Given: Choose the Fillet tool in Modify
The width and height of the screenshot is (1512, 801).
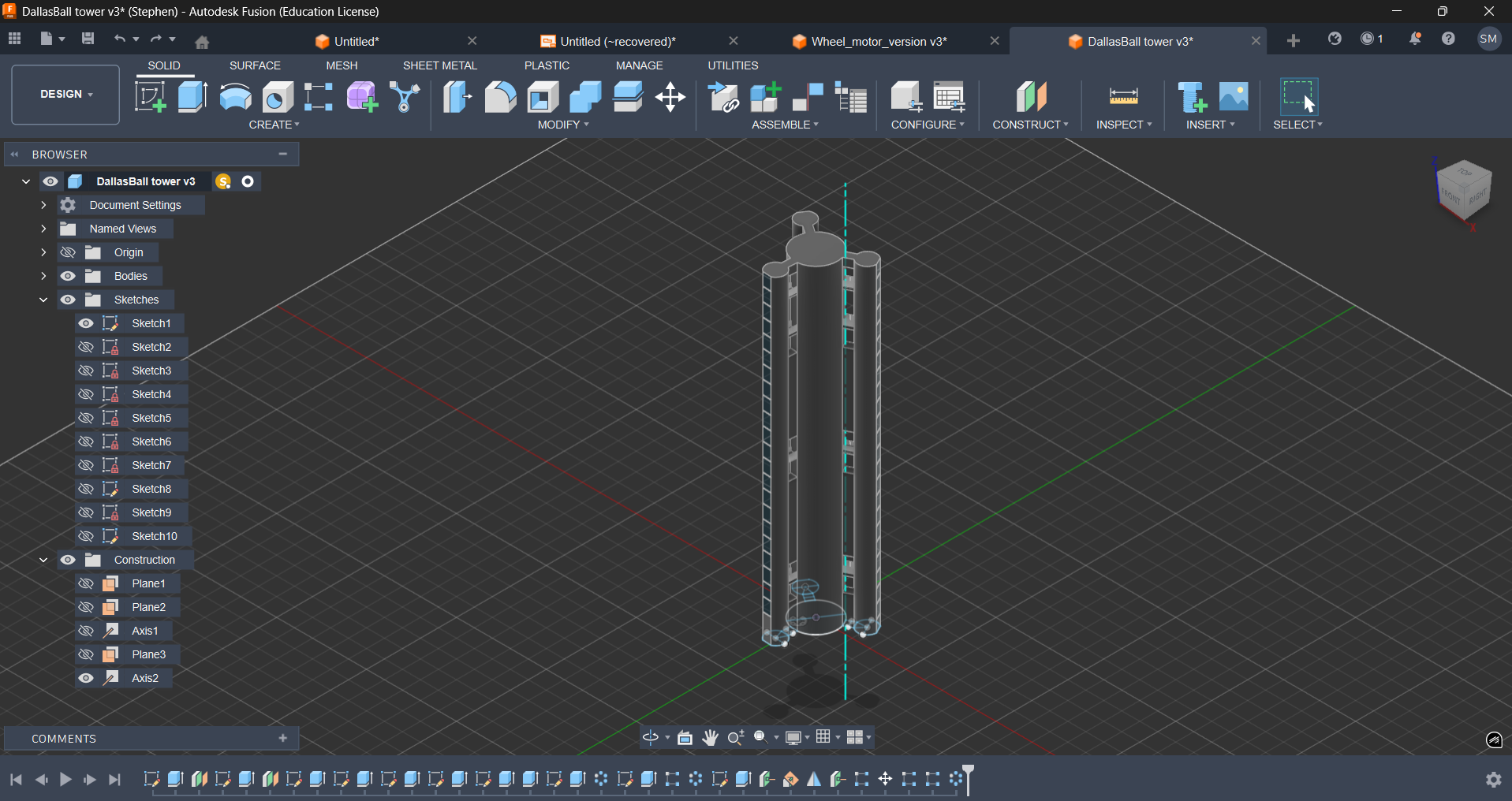Looking at the screenshot, I should point(500,97).
